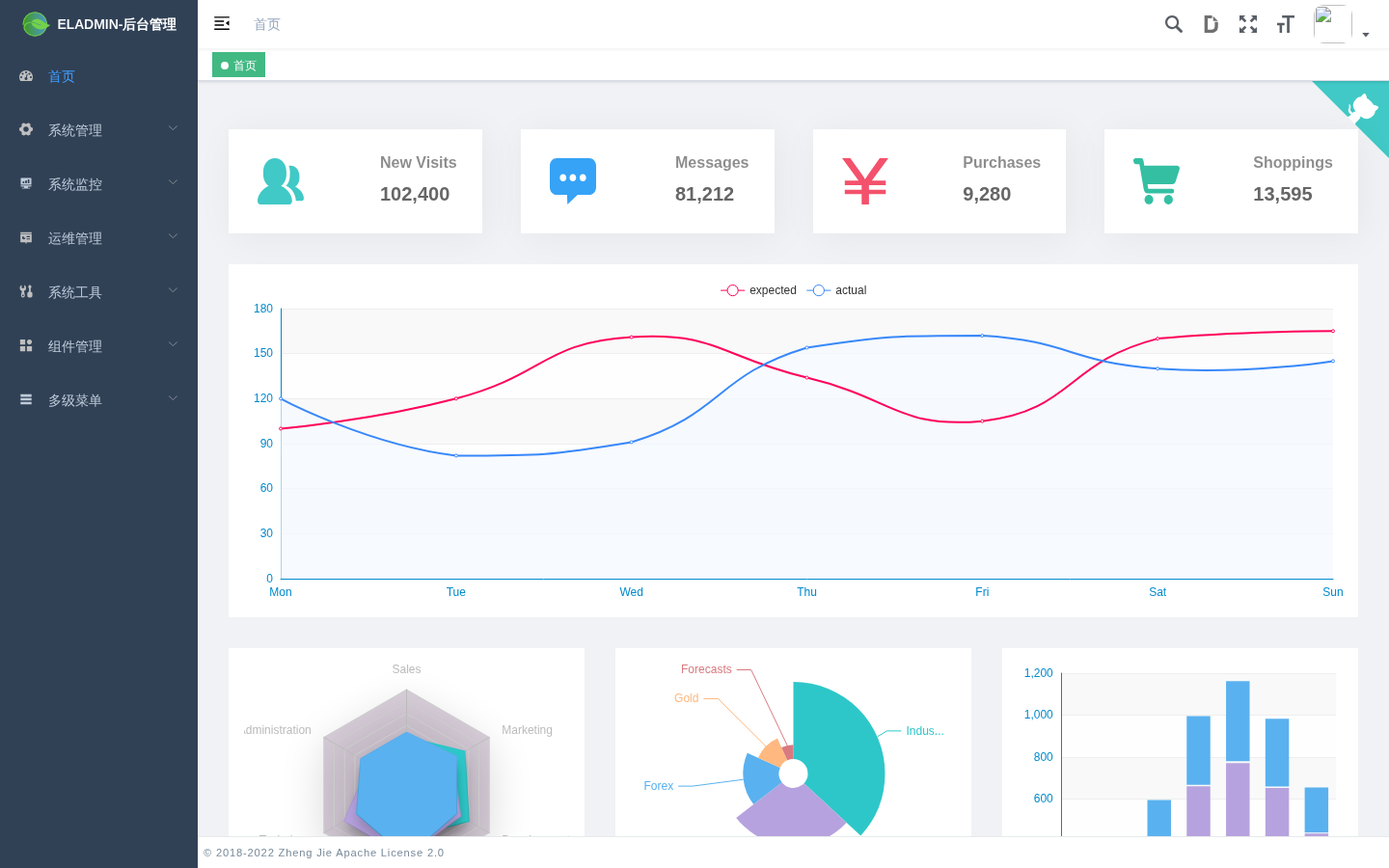Click the 首页 dashboard sidebar icon
The image size is (1389, 868).
click(x=26, y=76)
